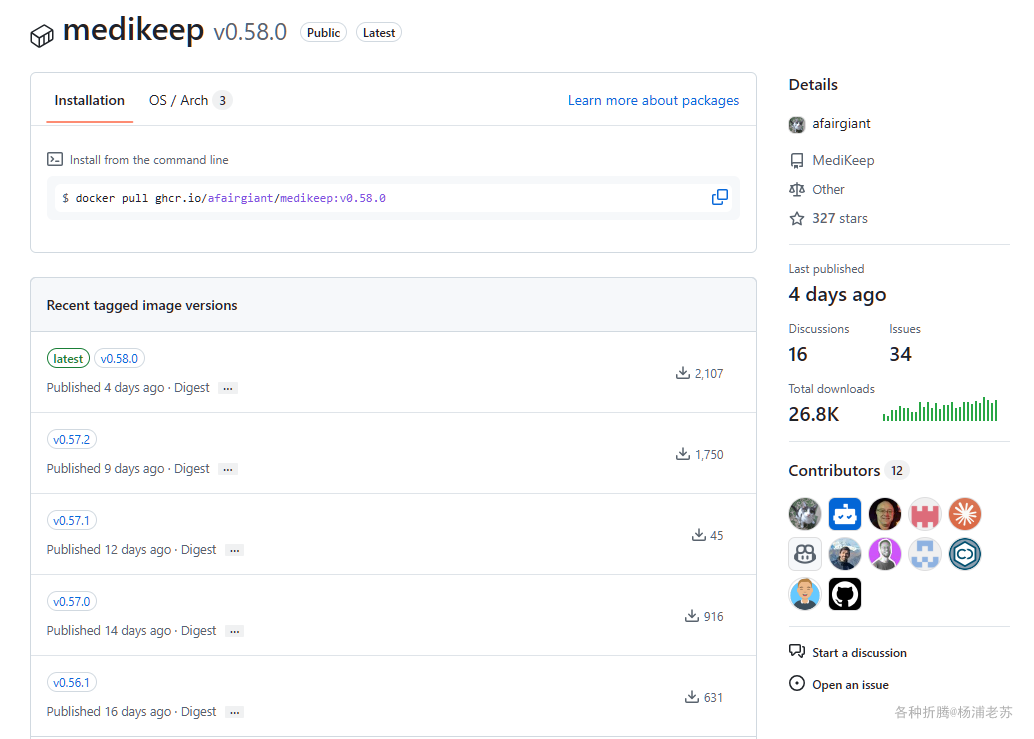Click the Other license text
The width and height of the screenshot is (1034, 739).
(x=828, y=190)
